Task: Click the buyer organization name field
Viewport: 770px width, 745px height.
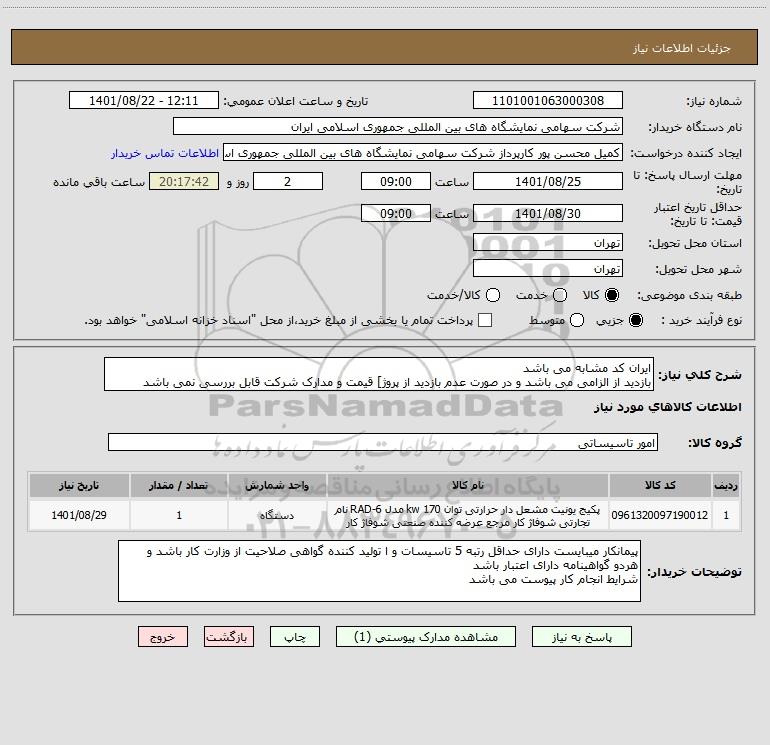Action: [x=398, y=127]
